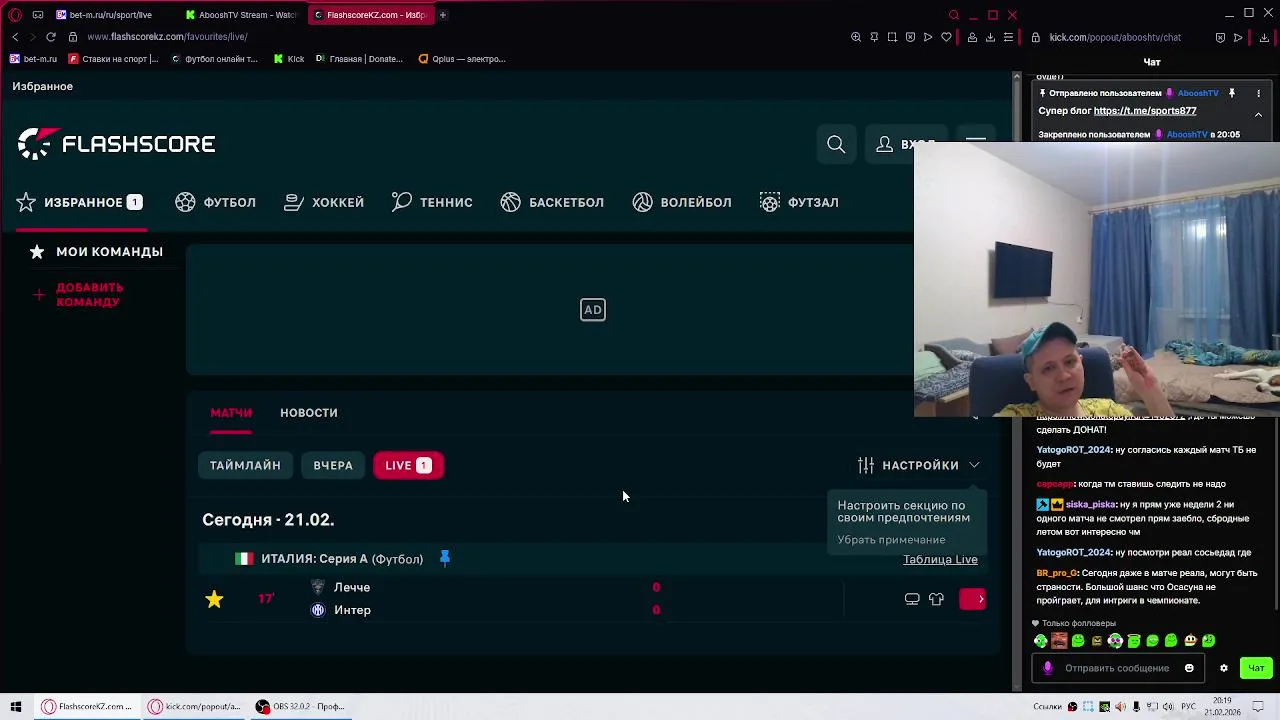1280x720 pixels.
Task: Open the Футзал sport section
Action: 799,202
